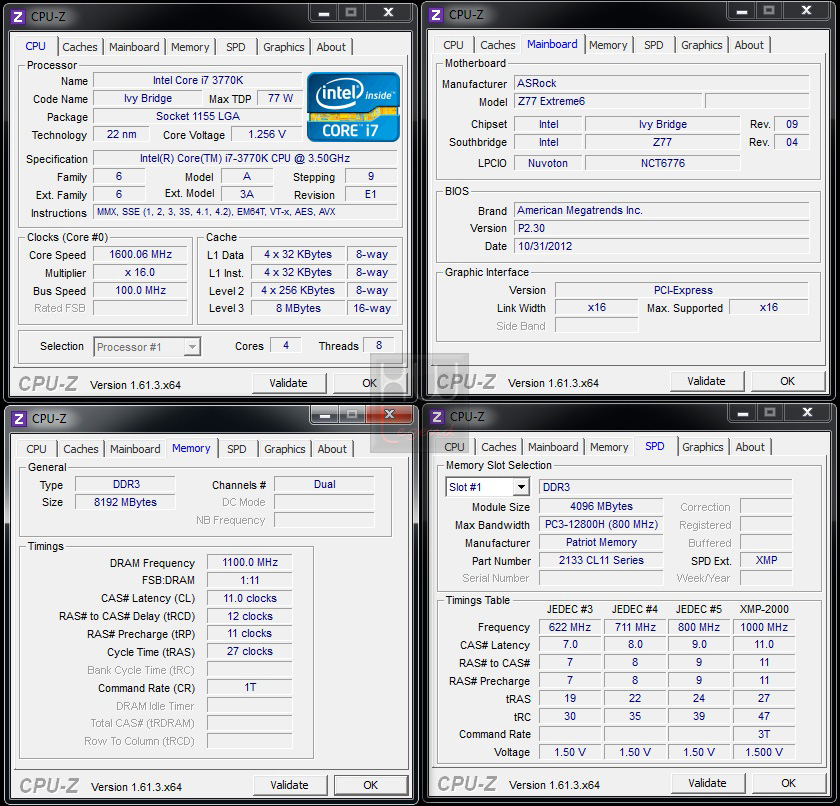Open About tab in CPU window
Image resolution: width=840 pixels, height=806 pixels.
(x=331, y=47)
